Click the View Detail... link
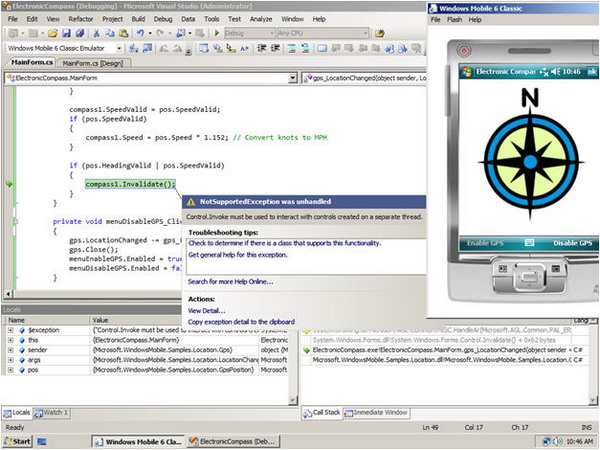This screenshot has height=450, width=600. click(206, 311)
